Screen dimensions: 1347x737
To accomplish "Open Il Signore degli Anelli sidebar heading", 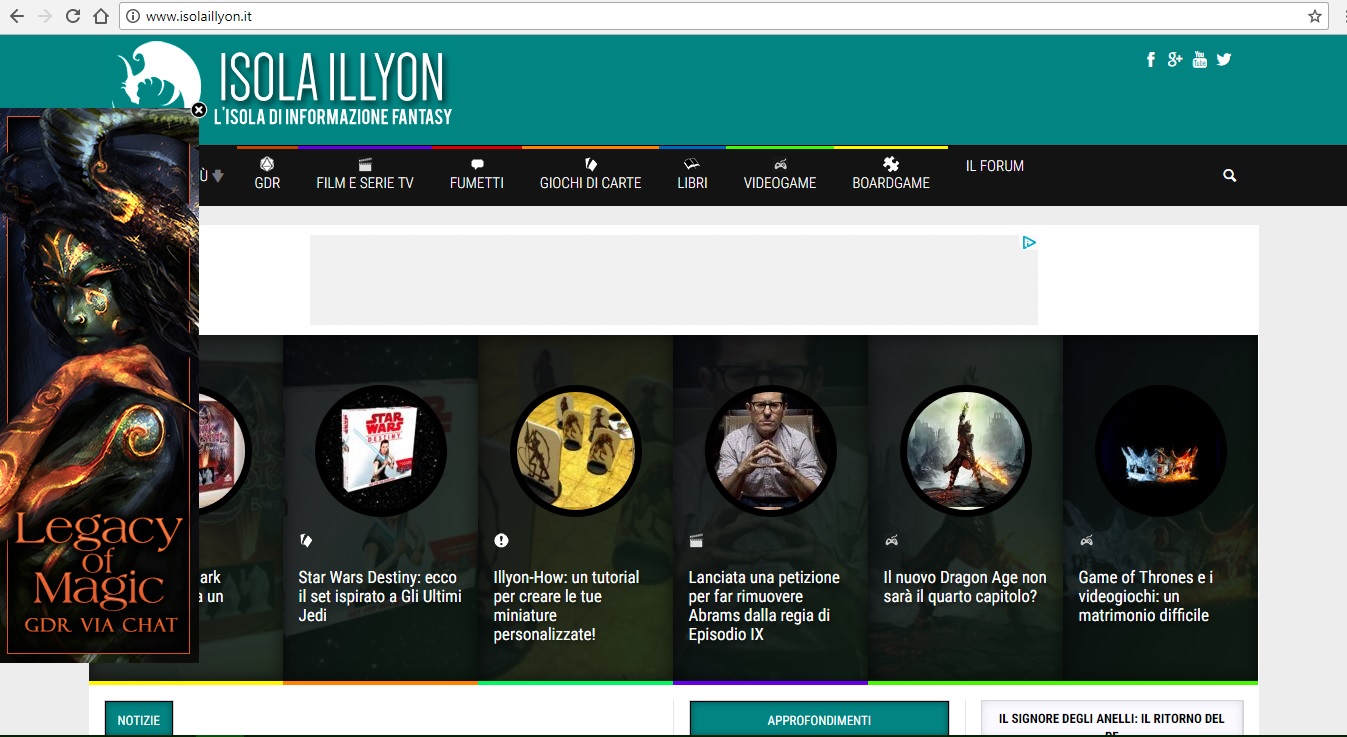I will pos(1112,720).
